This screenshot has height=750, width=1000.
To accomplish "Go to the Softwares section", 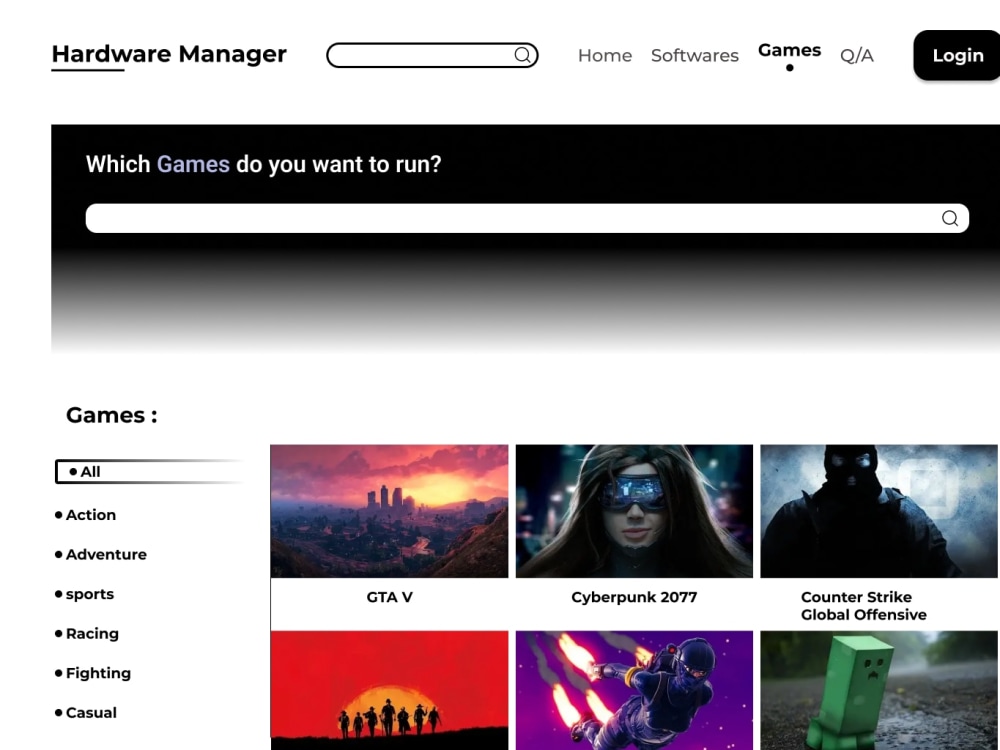I will point(695,55).
